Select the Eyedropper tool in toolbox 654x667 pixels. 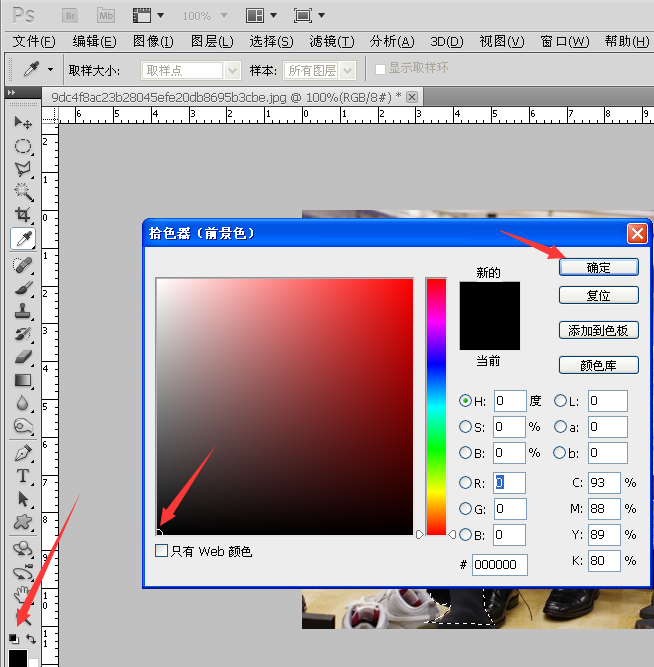tap(23, 238)
